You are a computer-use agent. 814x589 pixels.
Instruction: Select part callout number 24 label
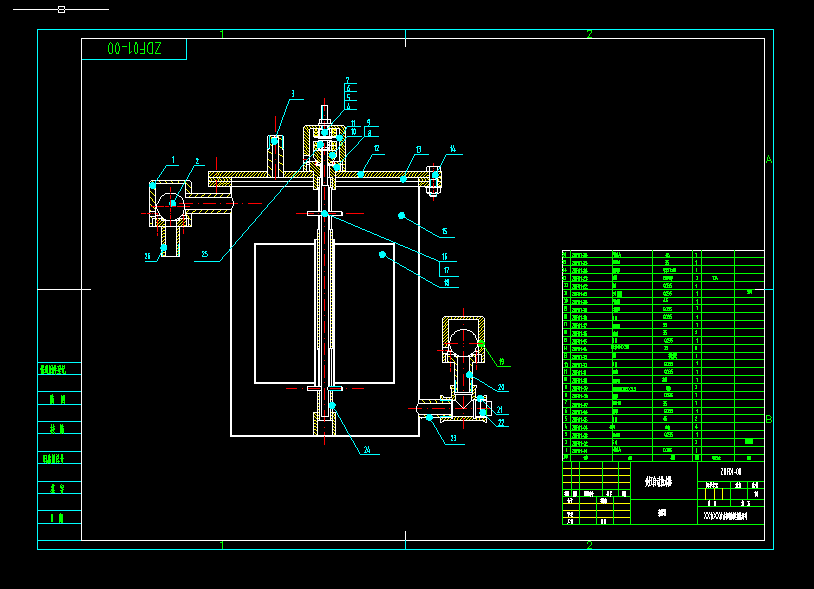tap(366, 450)
